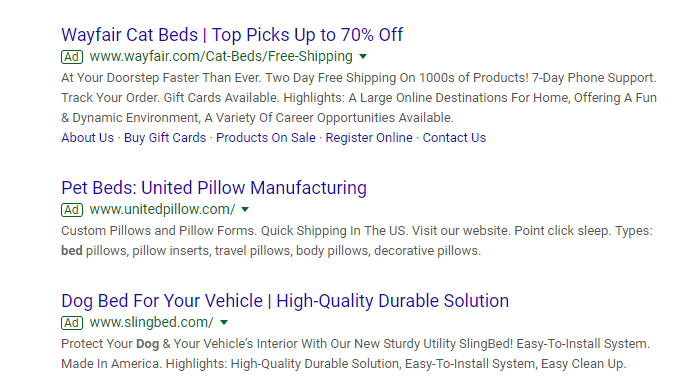Follow the About Us sitelink
Screen dimensions: 699x391
point(87,138)
